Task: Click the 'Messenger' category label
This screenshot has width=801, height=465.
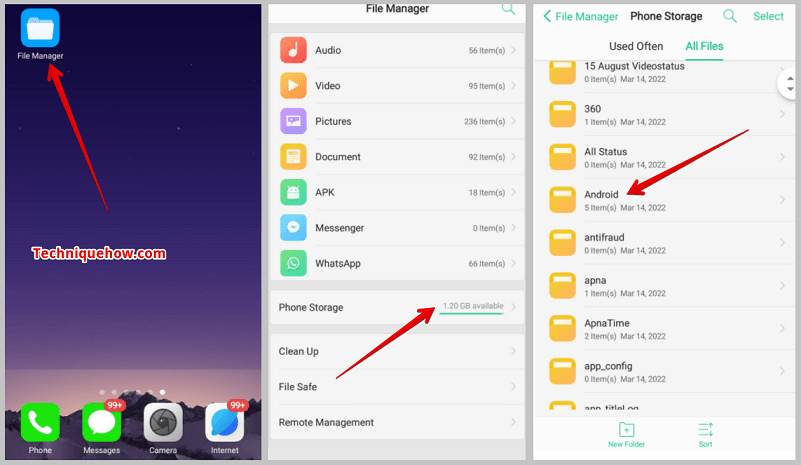Action: pyautogui.click(x=339, y=228)
